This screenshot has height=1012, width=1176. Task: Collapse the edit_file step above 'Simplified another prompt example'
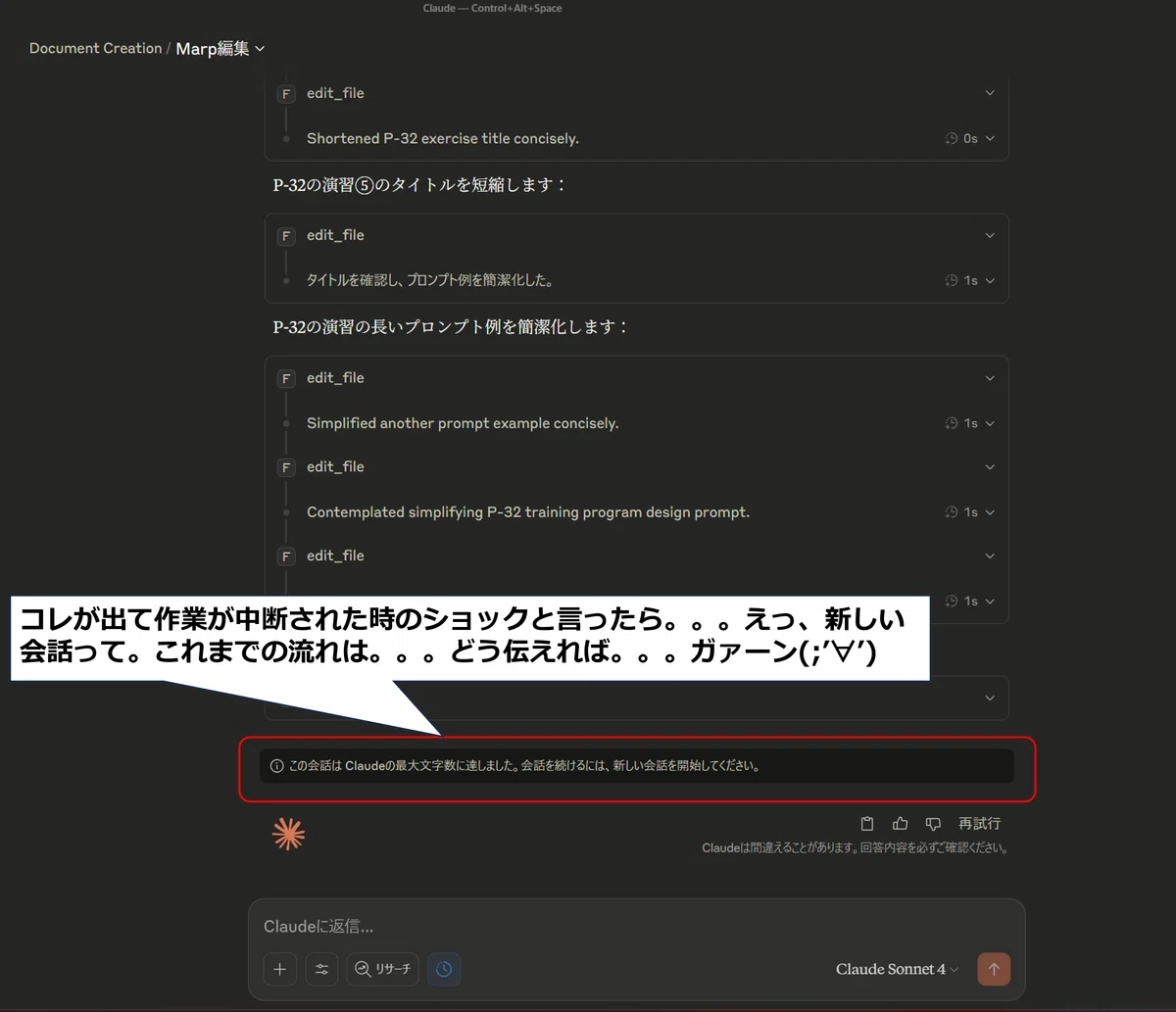(x=990, y=378)
